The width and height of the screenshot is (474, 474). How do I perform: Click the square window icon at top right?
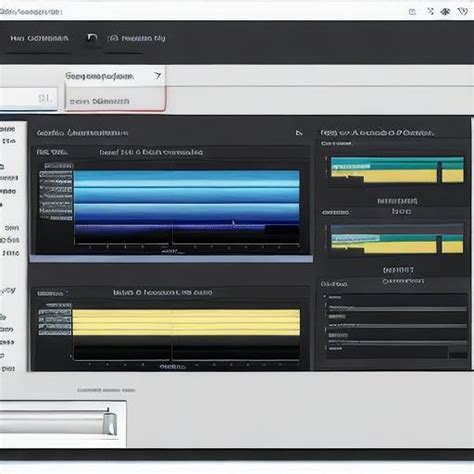[412, 12]
